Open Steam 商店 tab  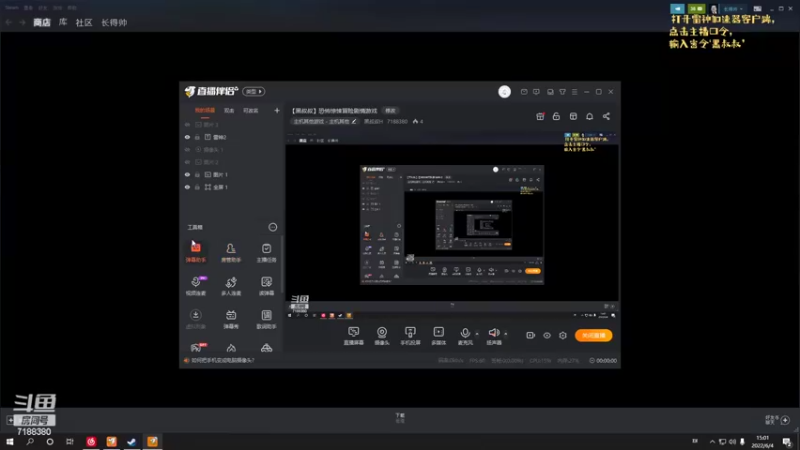tap(42, 22)
